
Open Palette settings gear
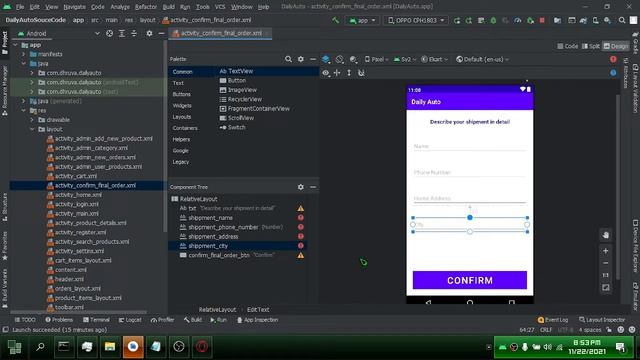(x=301, y=59)
